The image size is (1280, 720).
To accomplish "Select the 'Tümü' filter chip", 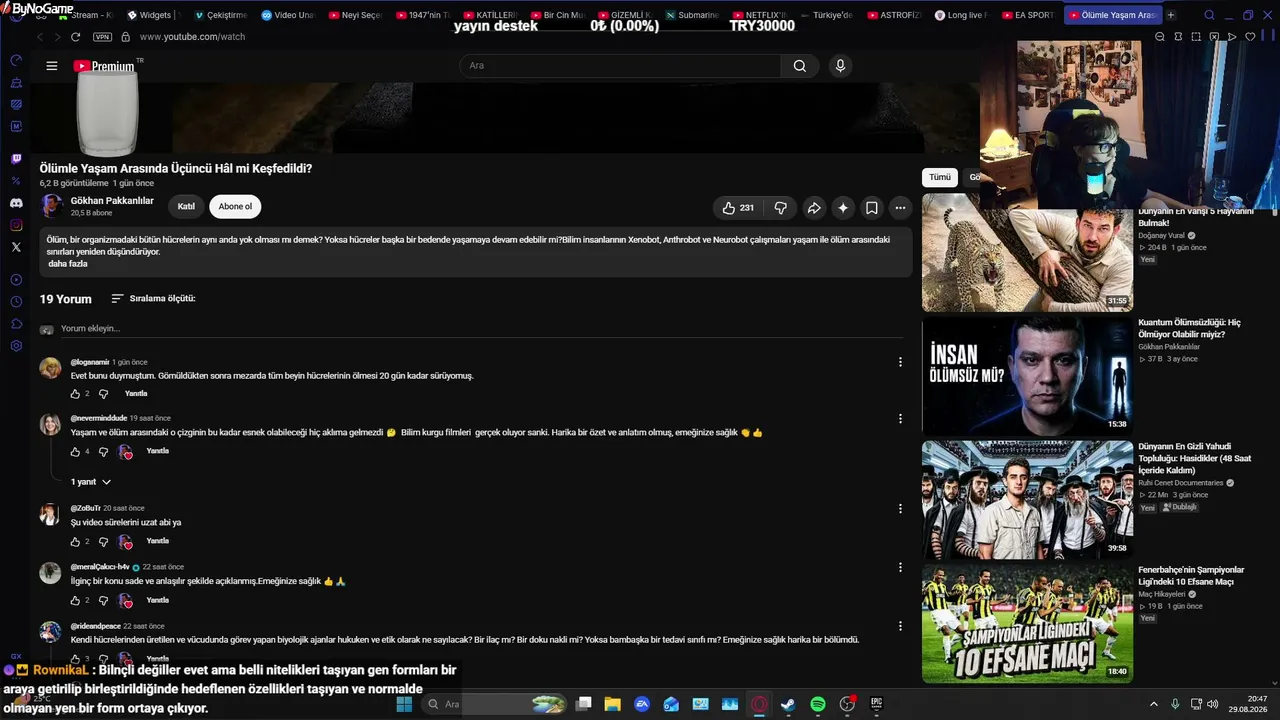I will tap(940, 177).
